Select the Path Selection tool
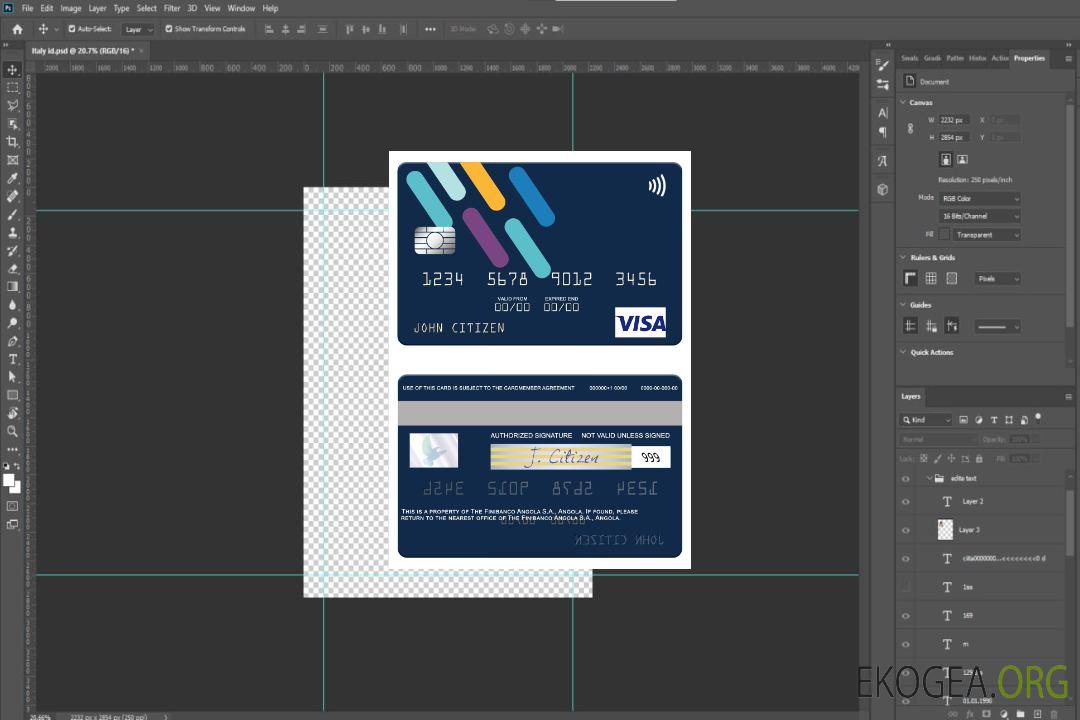Screen dimensions: 1080x720 click(12, 377)
